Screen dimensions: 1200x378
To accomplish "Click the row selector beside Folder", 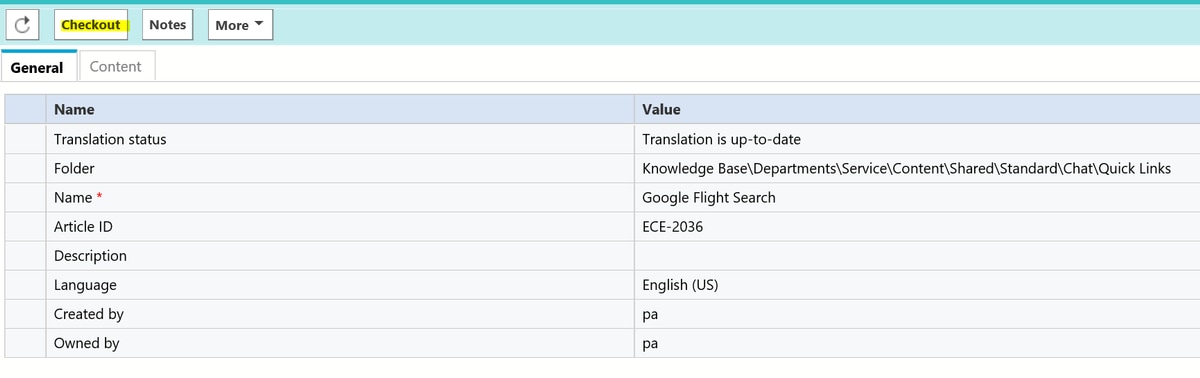I will [25, 168].
